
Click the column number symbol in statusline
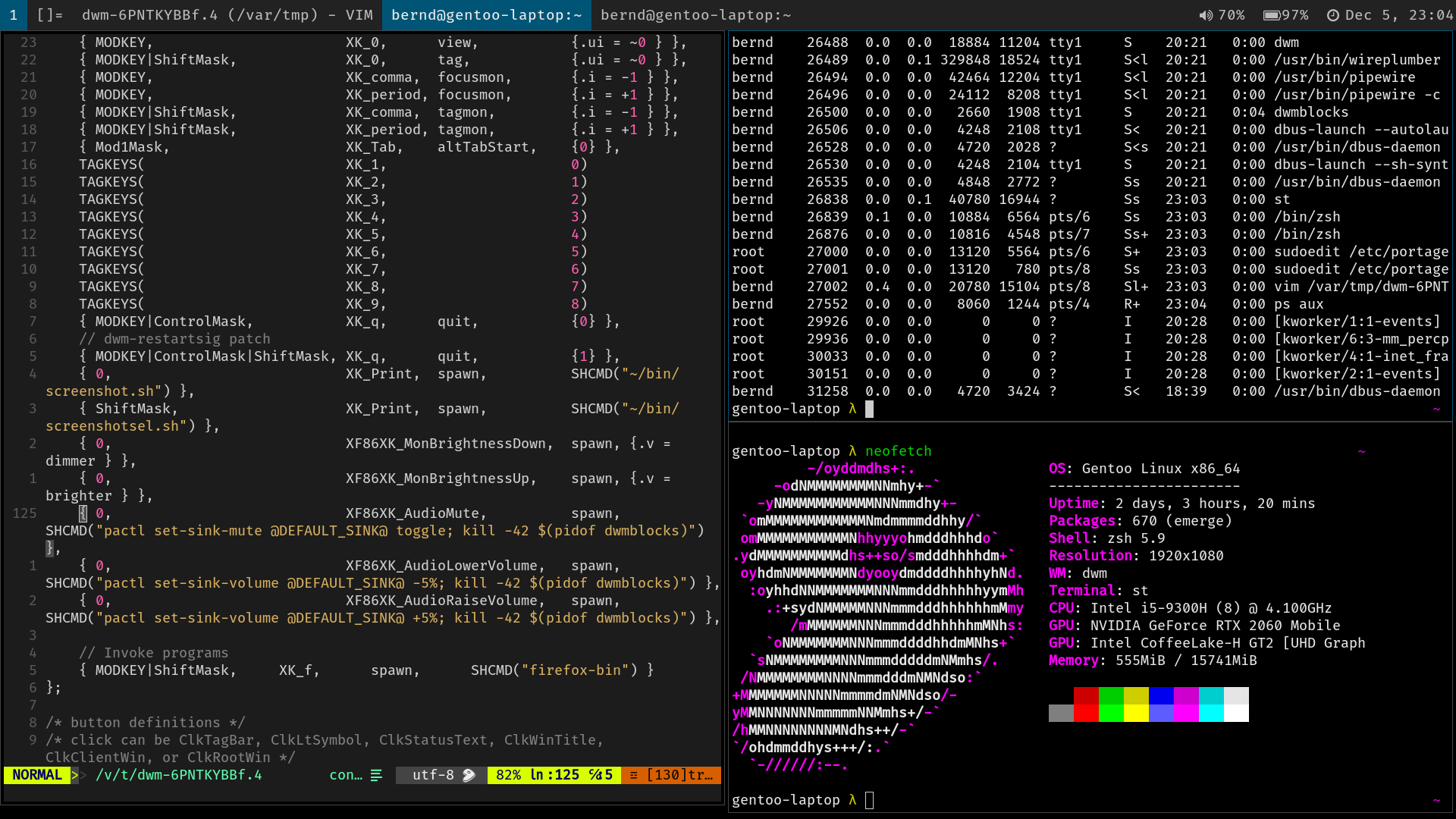tap(596, 775)
